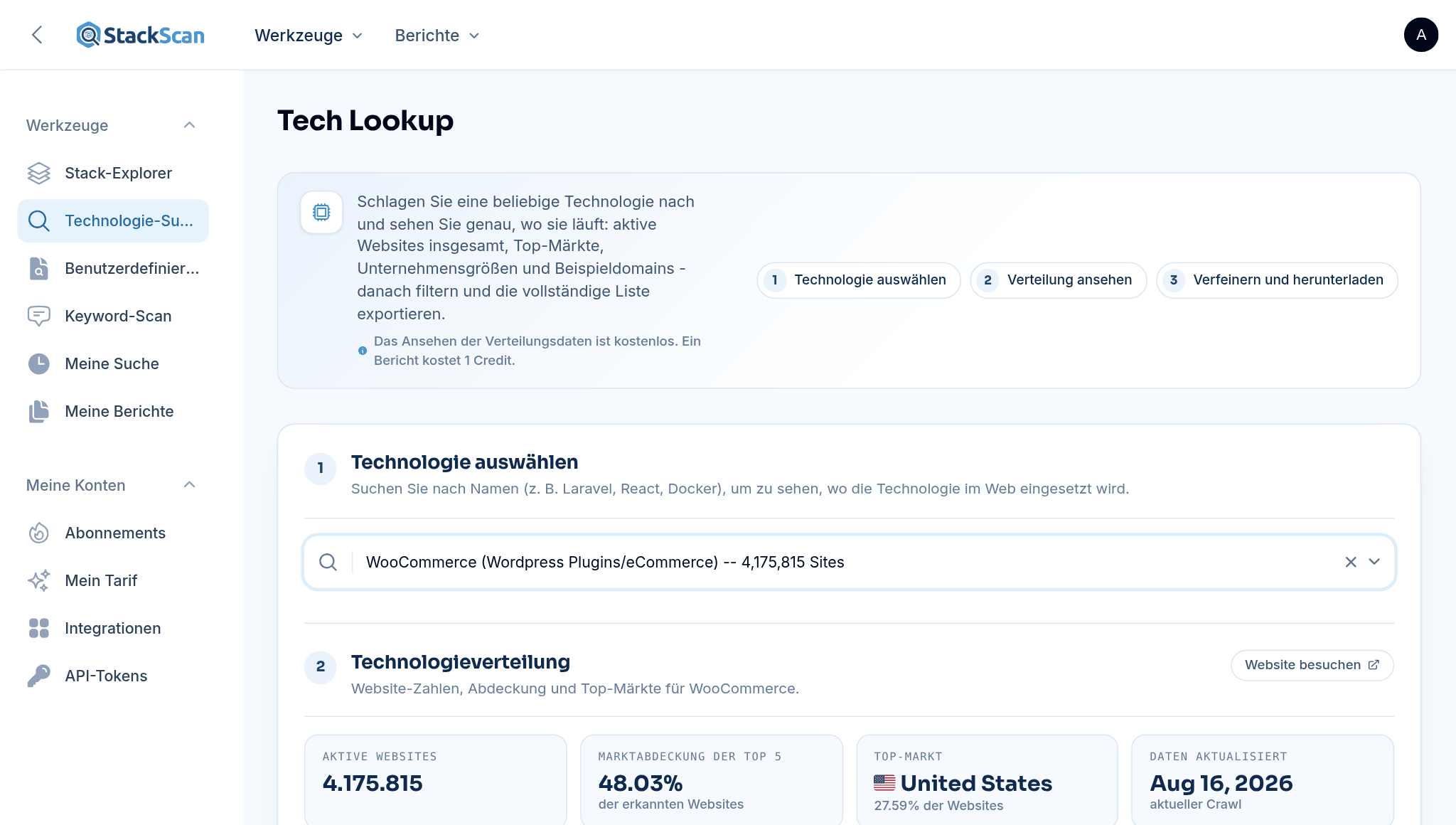Screen dimensions: 1456x825
Task: Click step pill Verteilung ansehen
Action: click(x=1058, y=280)
